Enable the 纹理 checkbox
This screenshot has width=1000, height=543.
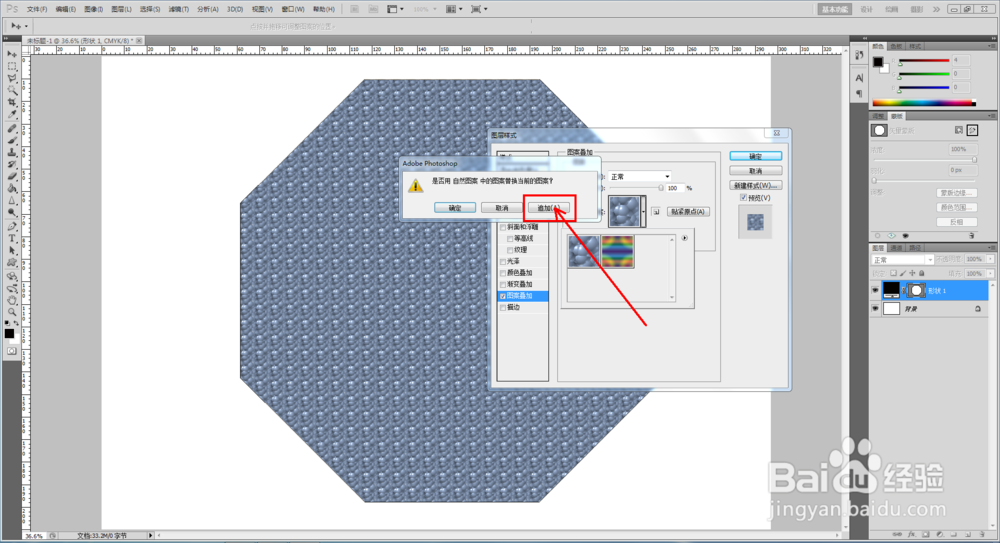[510, 250]
